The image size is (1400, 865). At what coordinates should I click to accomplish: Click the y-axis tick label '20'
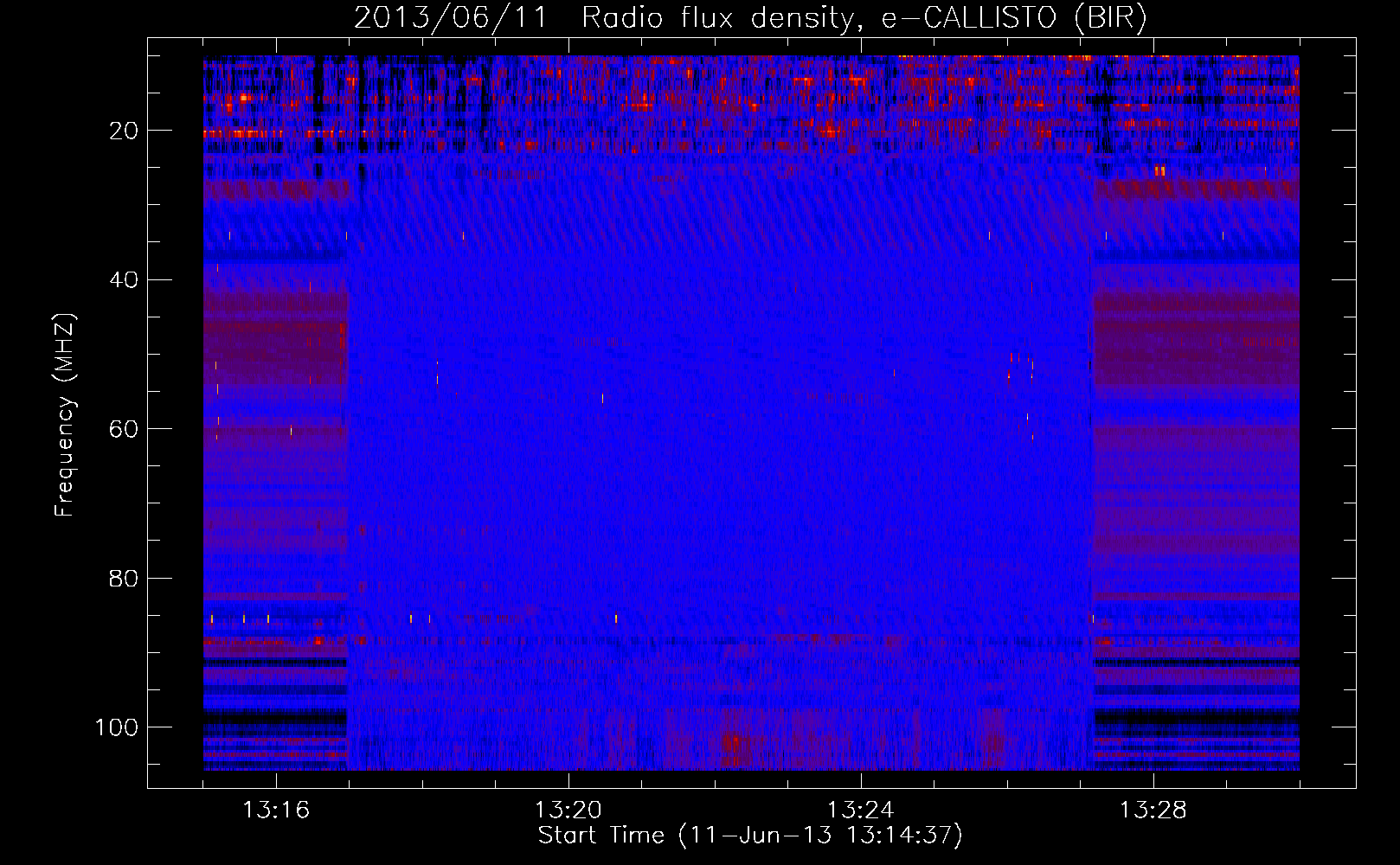click(124, 131)
